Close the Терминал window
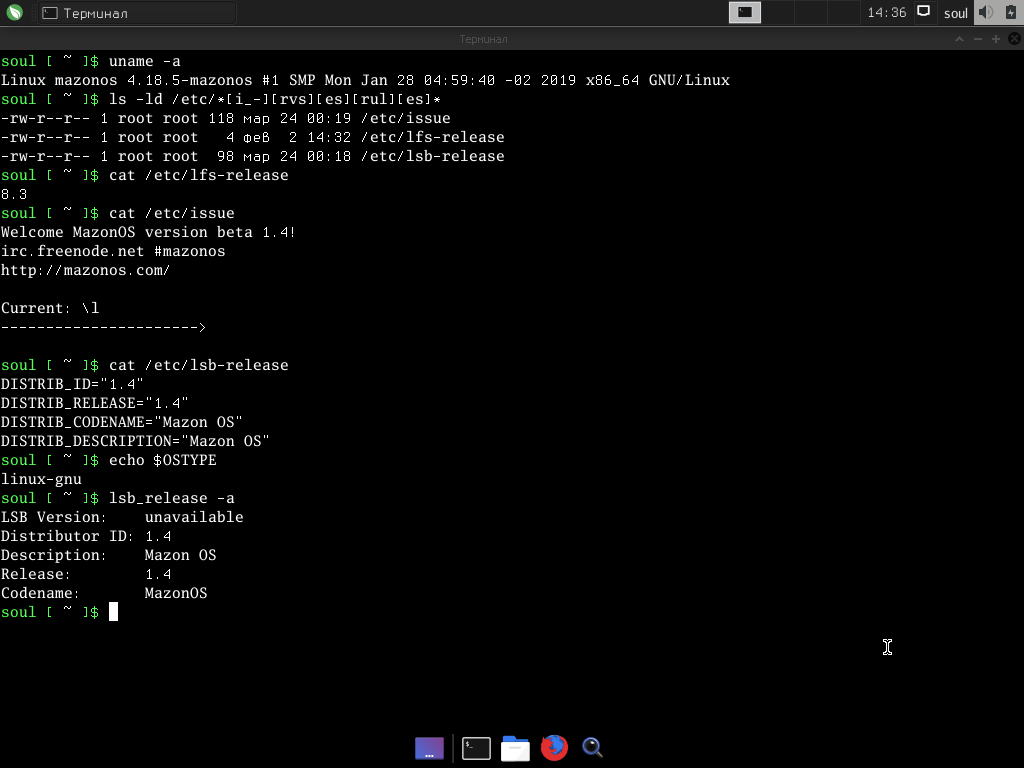The height and width of the screenshot is (768, 1024). tap(1014, 39)
